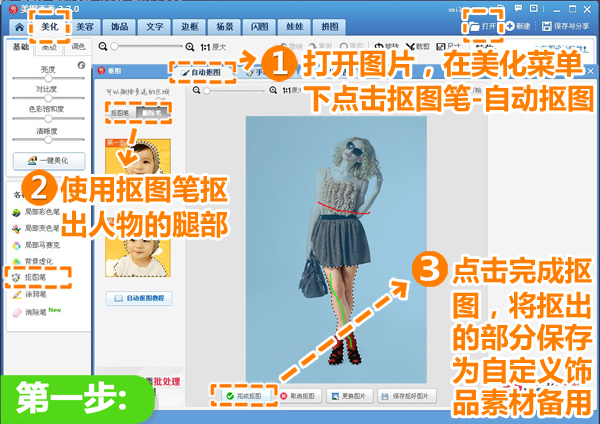This screenshot has width=600, height=424.
Task: Select the 抠图笔 mode toggle in dialog
Action: tap(120, 113)
